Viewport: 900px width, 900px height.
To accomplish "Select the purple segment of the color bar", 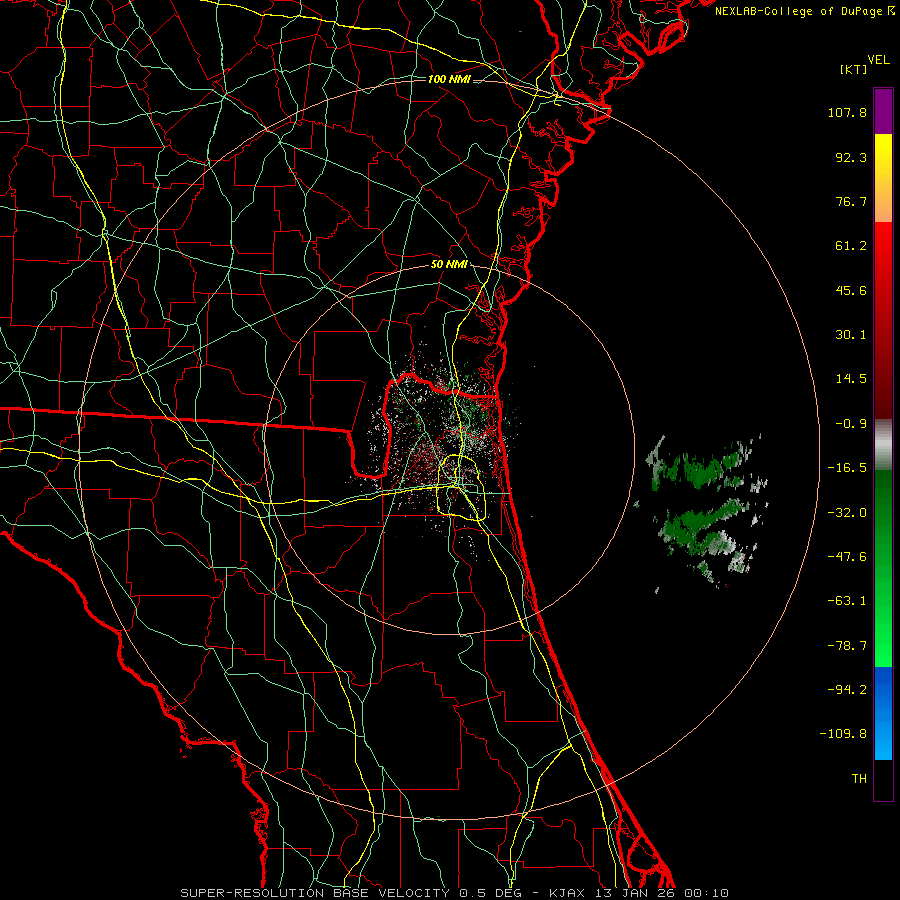I will coord(883,111).
